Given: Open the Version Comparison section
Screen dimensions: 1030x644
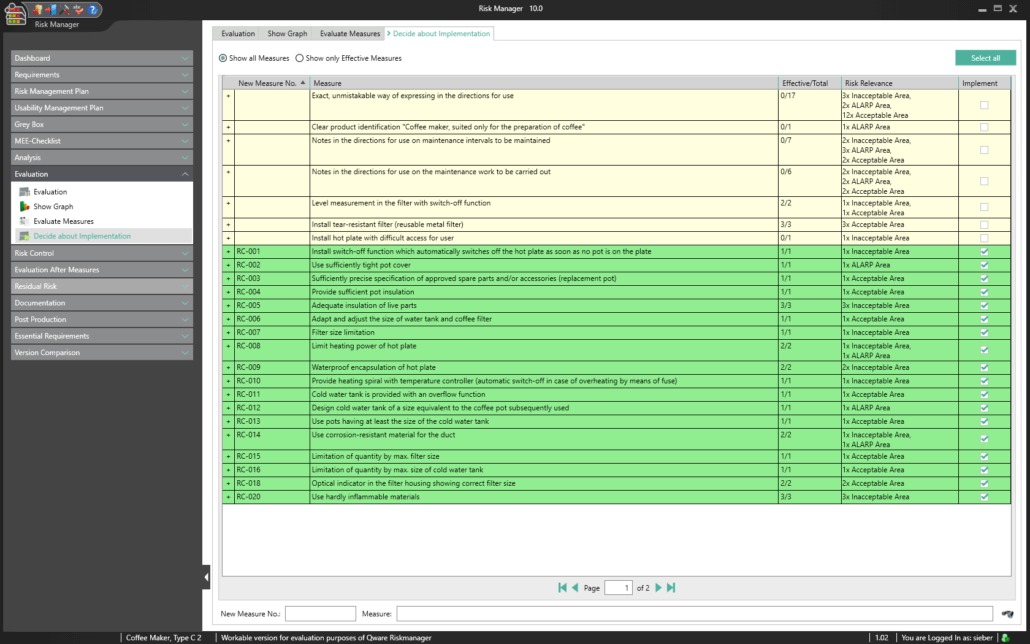Looking at the screenshot, I should point(102,353).
